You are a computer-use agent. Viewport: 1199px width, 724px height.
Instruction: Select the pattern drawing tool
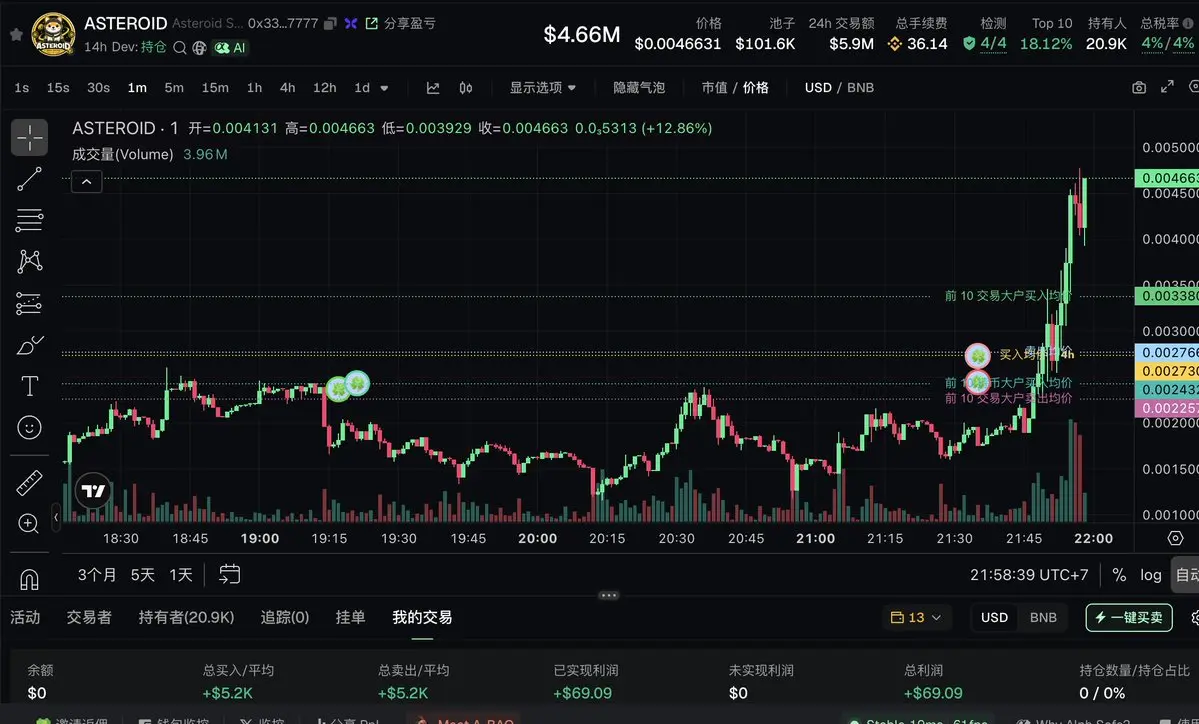coord(30,261)
